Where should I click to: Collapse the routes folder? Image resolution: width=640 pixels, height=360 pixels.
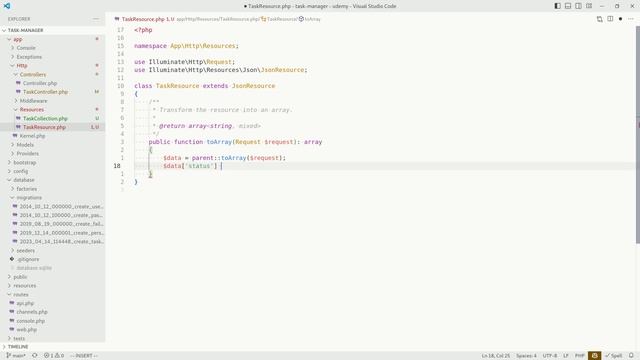[20, 295]
